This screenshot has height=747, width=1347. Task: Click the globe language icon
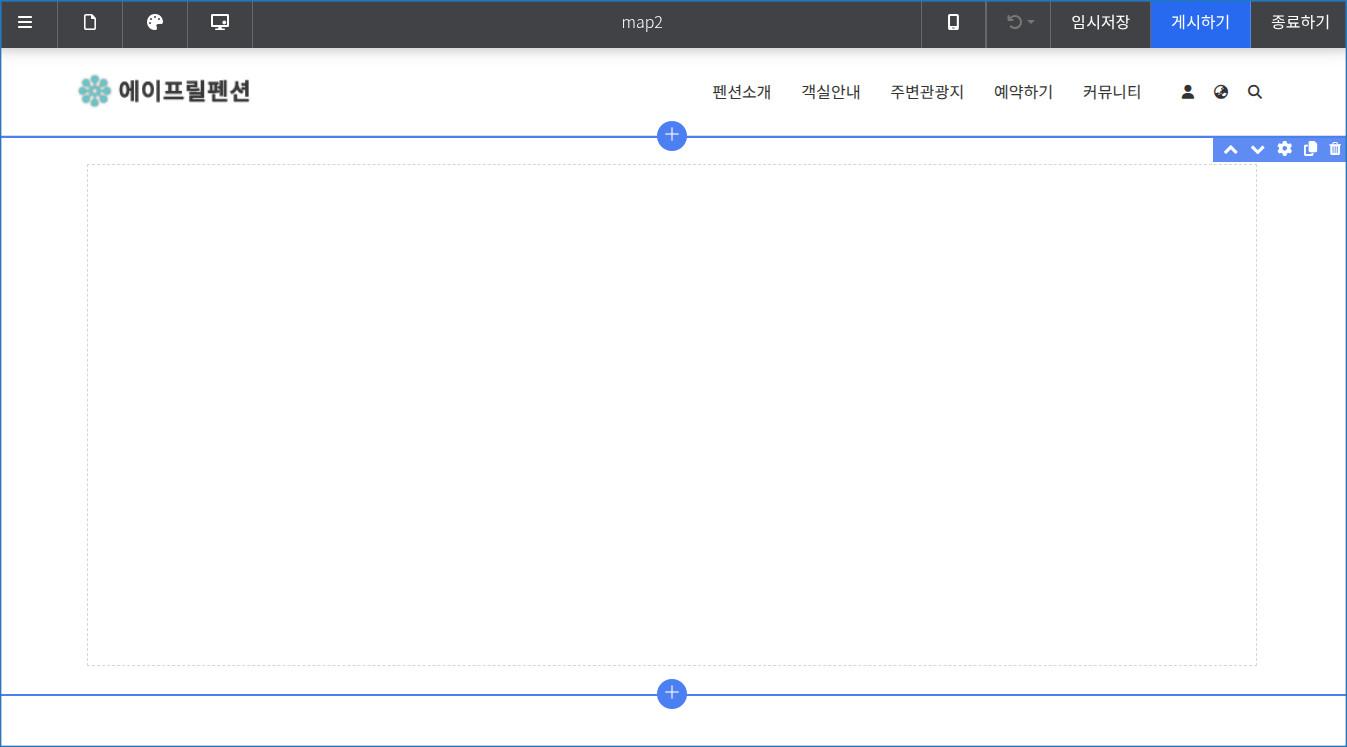pos(1221,92)
